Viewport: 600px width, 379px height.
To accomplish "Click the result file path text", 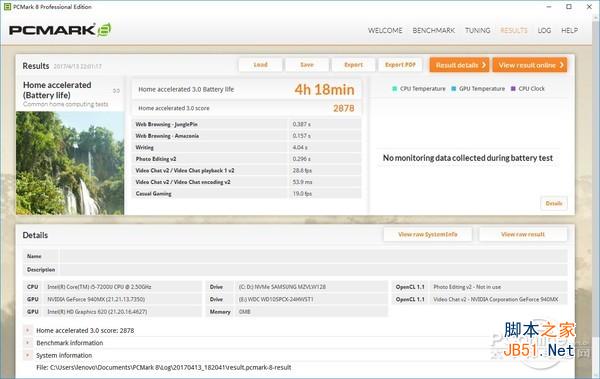I will coord(164,368).
